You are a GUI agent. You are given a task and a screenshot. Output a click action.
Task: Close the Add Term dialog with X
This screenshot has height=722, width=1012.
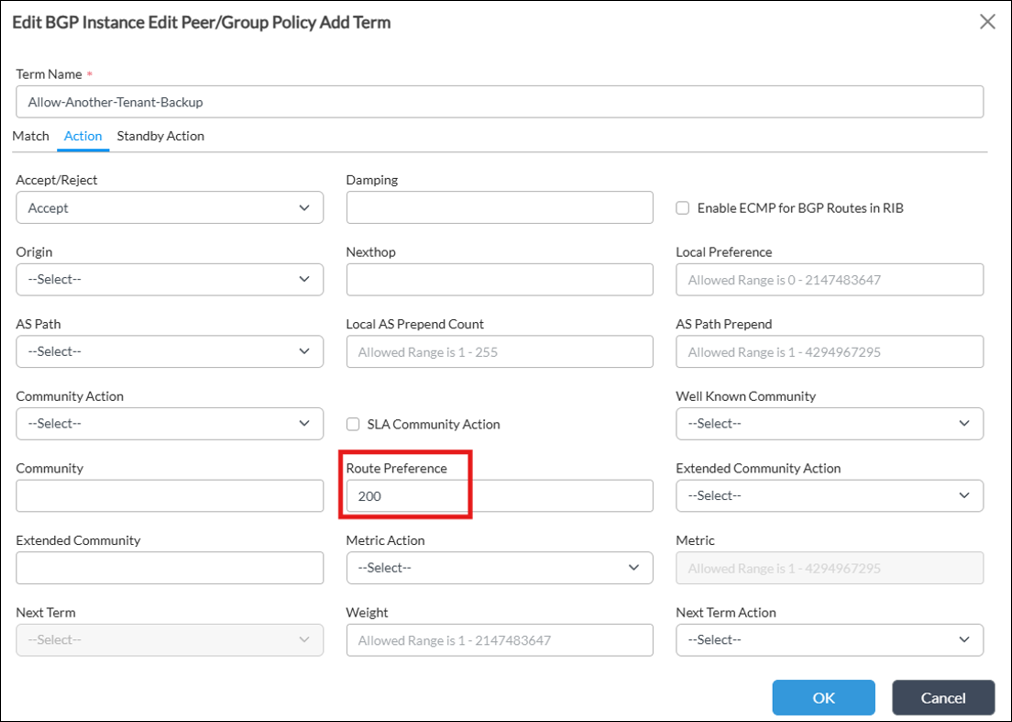987,22
